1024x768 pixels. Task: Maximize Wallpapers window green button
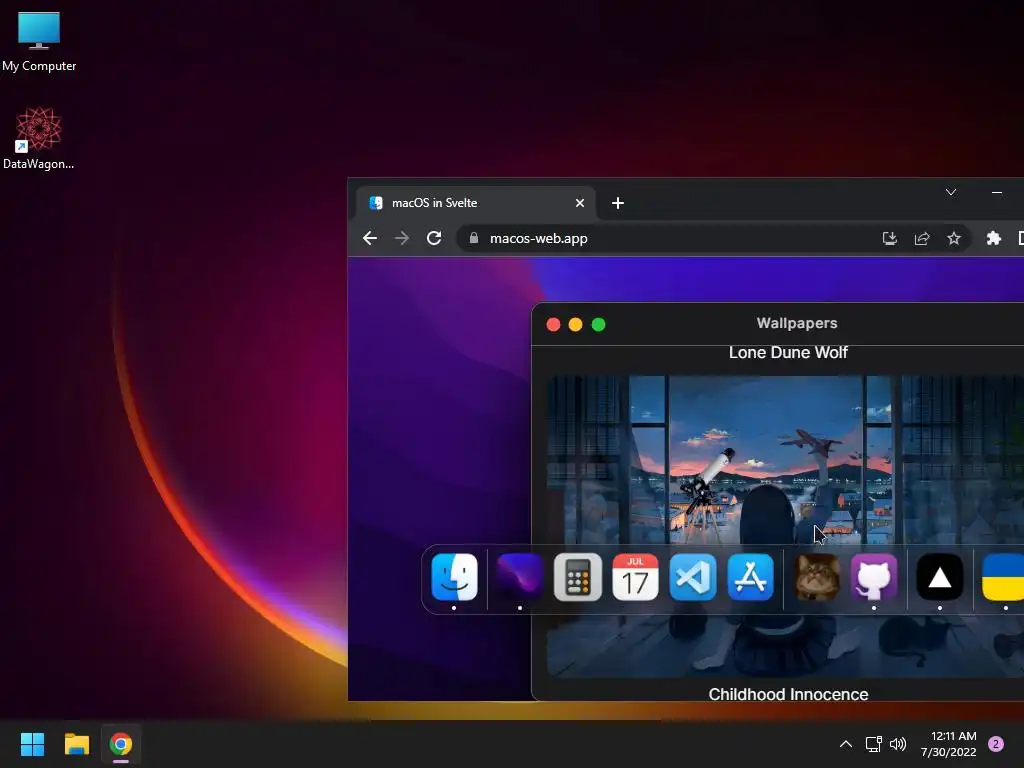(598, 325)
